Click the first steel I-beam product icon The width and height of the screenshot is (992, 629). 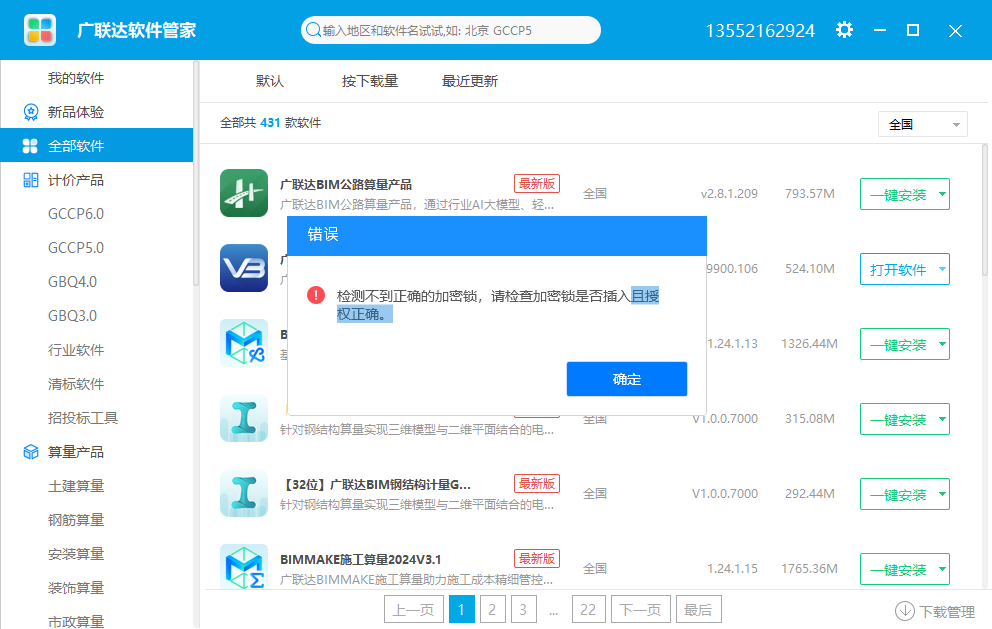coord(244,418)
